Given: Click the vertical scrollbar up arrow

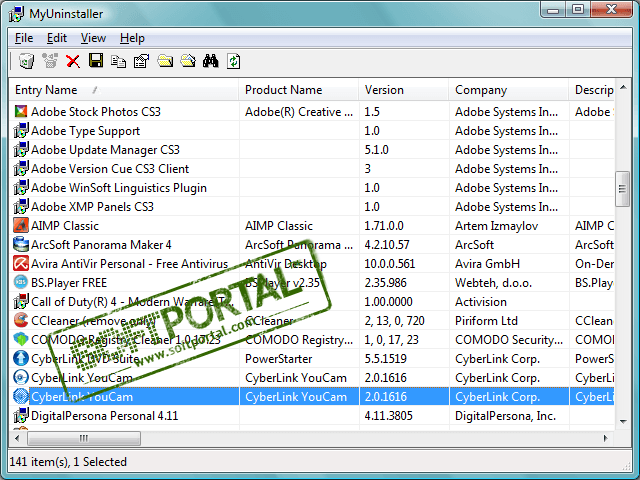Looking at the screenshot, I should tap(623, 87).
